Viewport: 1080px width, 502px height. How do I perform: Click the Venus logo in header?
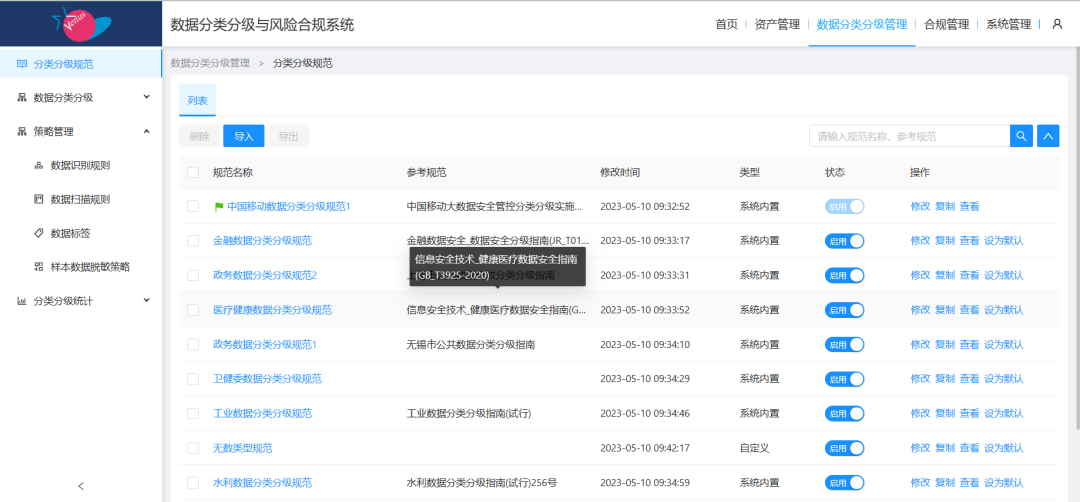tap(80, 23)
